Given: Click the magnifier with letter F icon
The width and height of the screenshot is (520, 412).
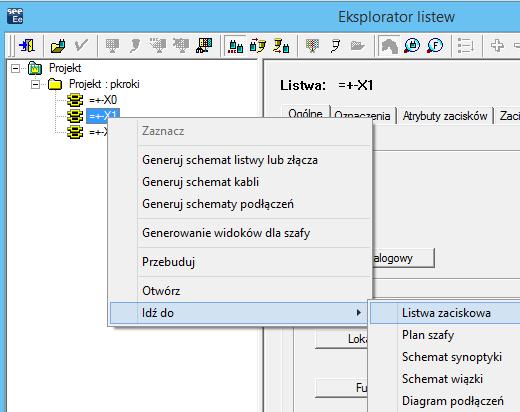Looking at the screenshot, I should [435, 46].
